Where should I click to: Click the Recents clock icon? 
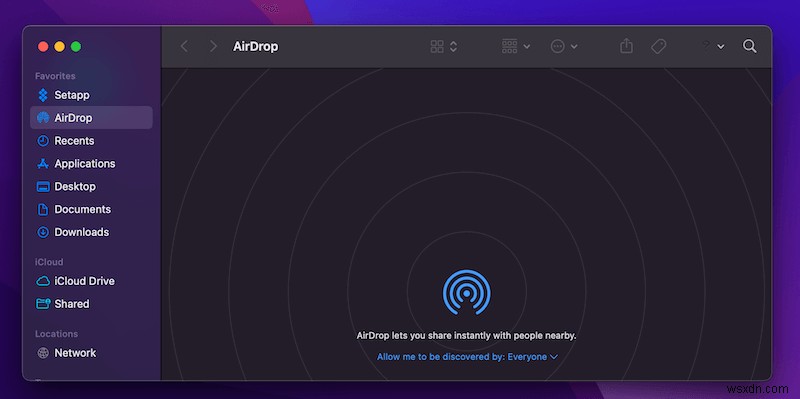click(x=43, y=141)
